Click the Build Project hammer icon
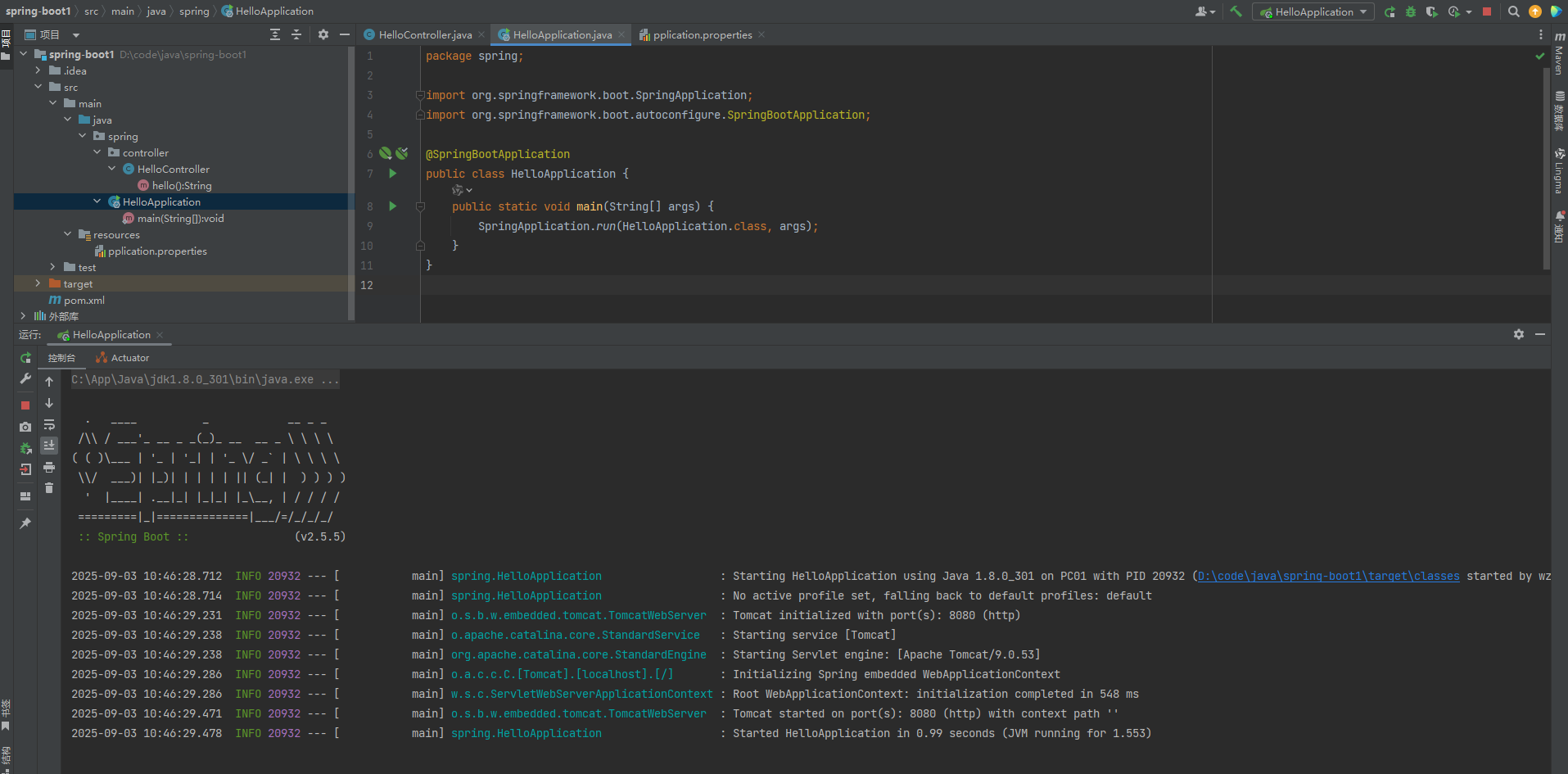This screenshot has width=1568, height=774. [1236, 11]
